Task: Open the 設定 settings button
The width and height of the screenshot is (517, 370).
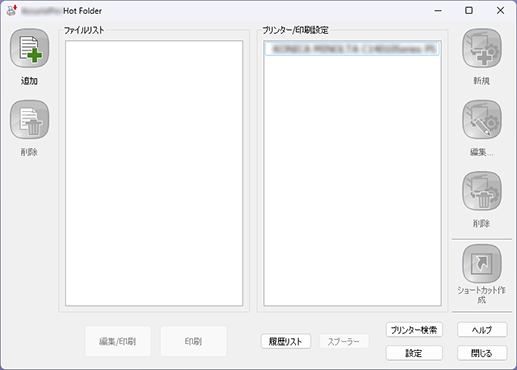Action: (414, 353)
